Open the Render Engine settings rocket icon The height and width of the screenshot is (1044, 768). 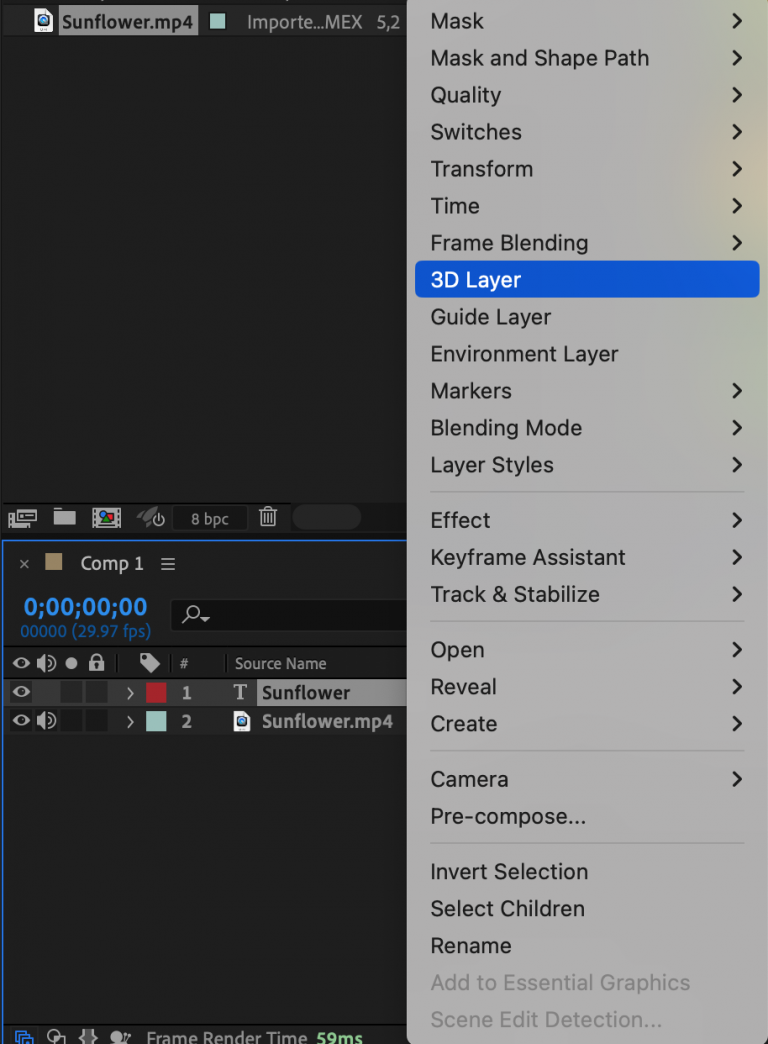coord(148,518)
